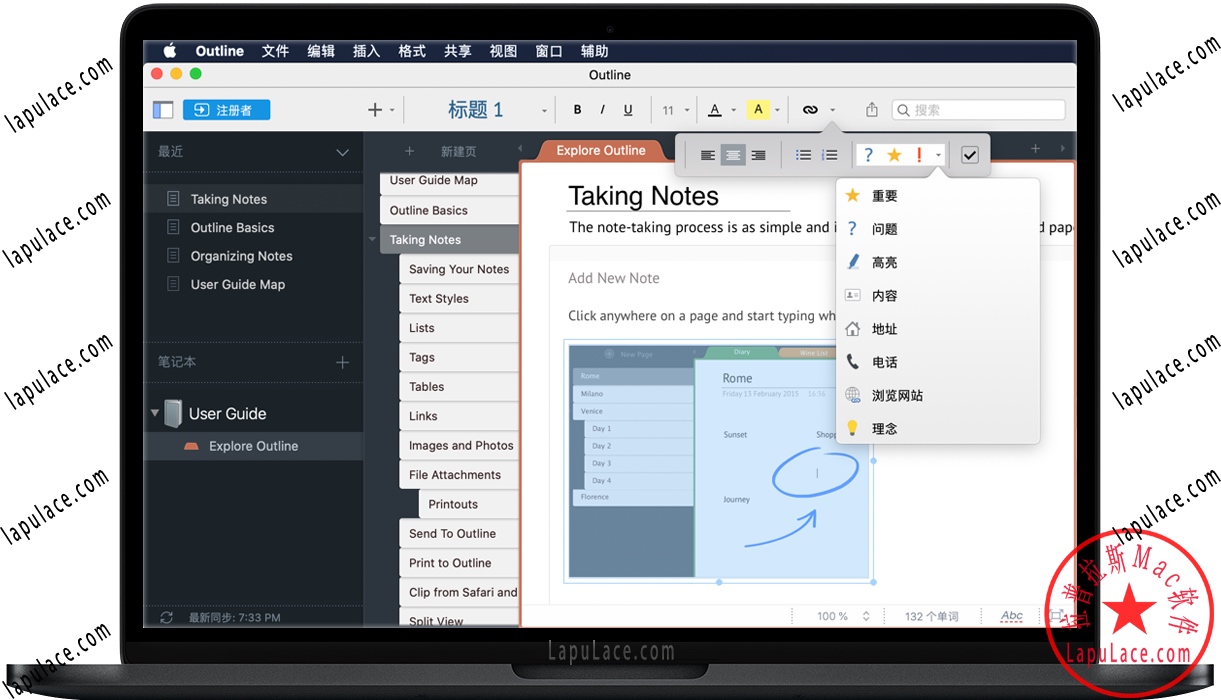Collapse the User Guide notebook triangle
This screenshot has height=700, width=1221.
click(x=155, y=413)
